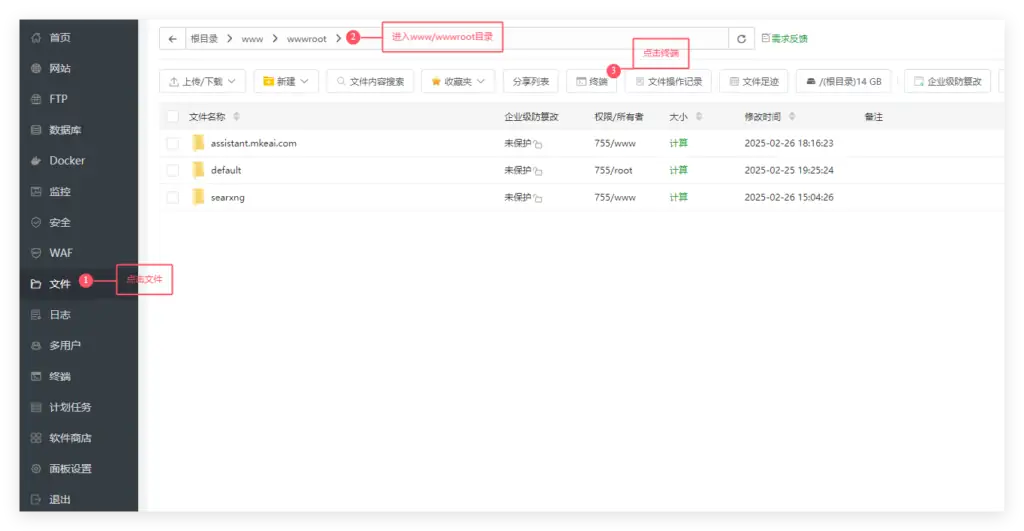The width and height of the screenshot is (1024, 531).
Task: Click the empty path input area
Action: coord(614,39)
